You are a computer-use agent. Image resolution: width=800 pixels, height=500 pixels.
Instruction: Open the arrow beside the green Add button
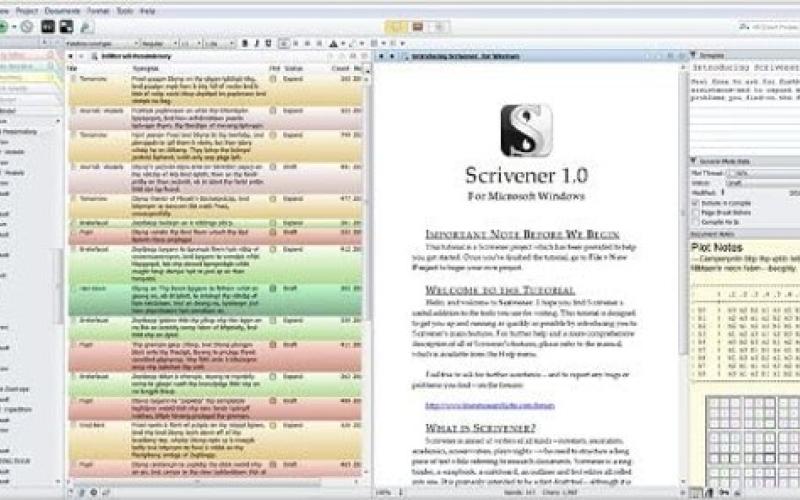click(x=14, y=27)
